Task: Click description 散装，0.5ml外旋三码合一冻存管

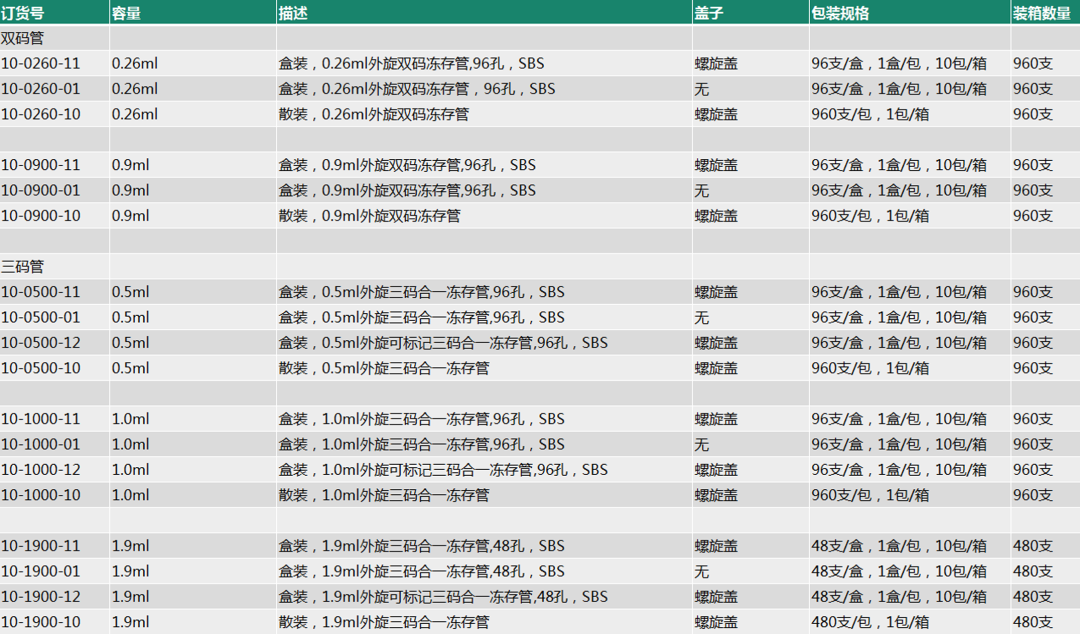Action: point(384,368)
